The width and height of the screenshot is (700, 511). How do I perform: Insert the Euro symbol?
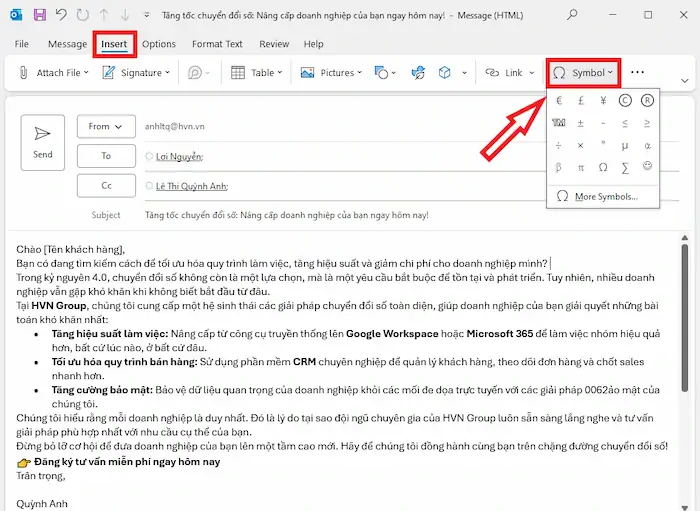[x=560, y=100]
